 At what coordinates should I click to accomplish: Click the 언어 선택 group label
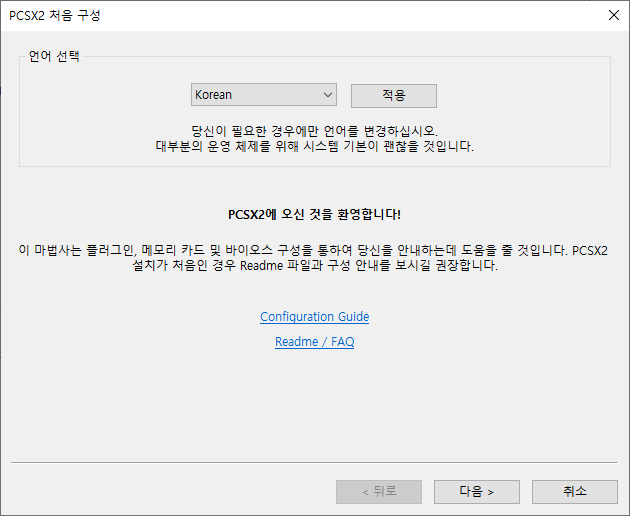tap(54, 56)
